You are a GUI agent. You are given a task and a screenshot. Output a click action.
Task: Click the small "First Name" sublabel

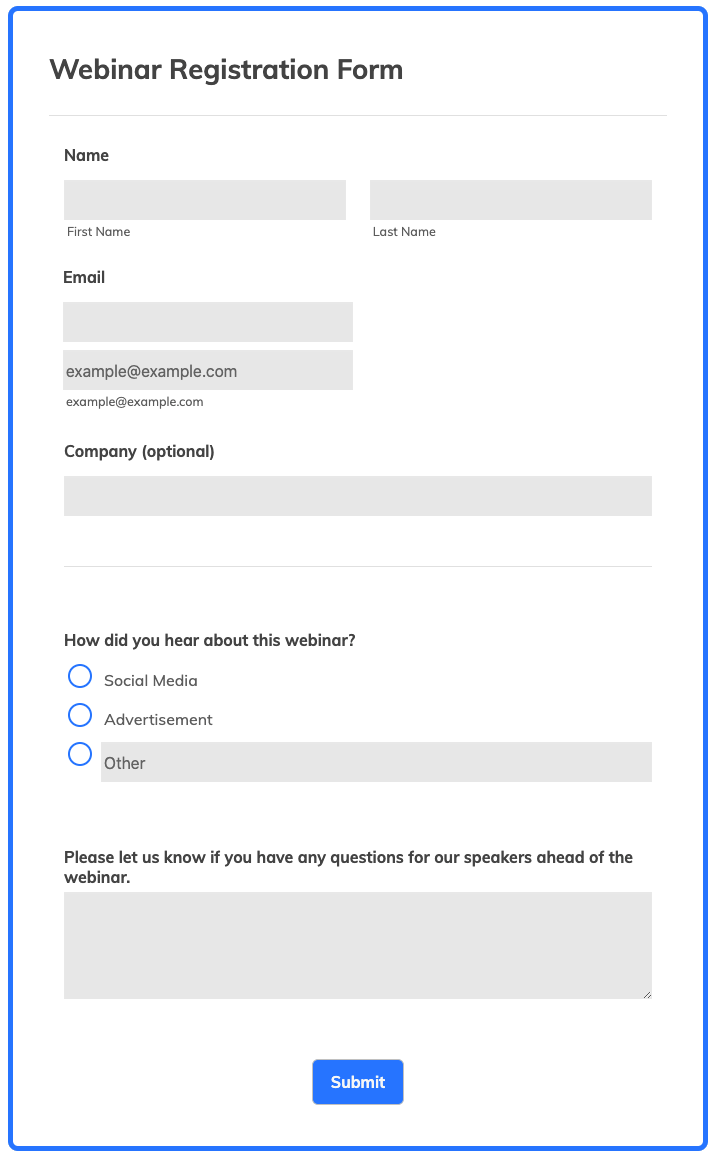[98, 232]
